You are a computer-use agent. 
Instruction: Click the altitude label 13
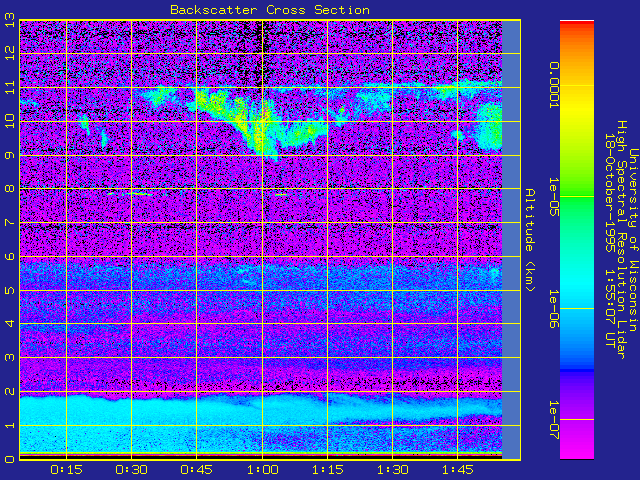pyautogui.click(x=9, y=20)
